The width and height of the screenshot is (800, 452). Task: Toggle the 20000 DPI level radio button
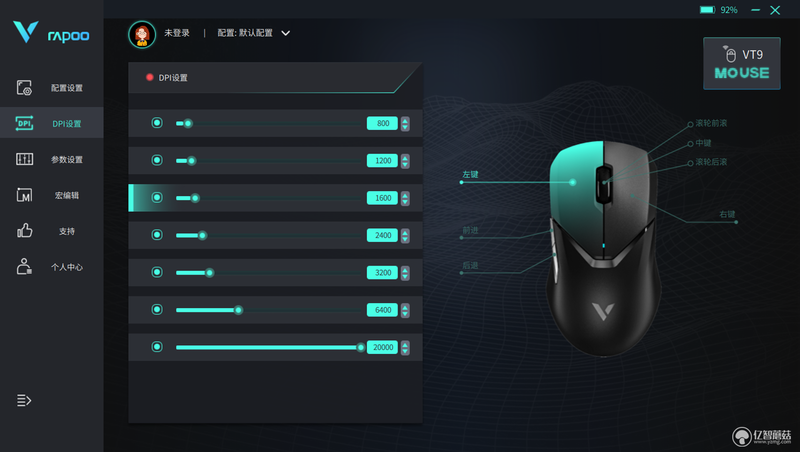tap(157, 347)
